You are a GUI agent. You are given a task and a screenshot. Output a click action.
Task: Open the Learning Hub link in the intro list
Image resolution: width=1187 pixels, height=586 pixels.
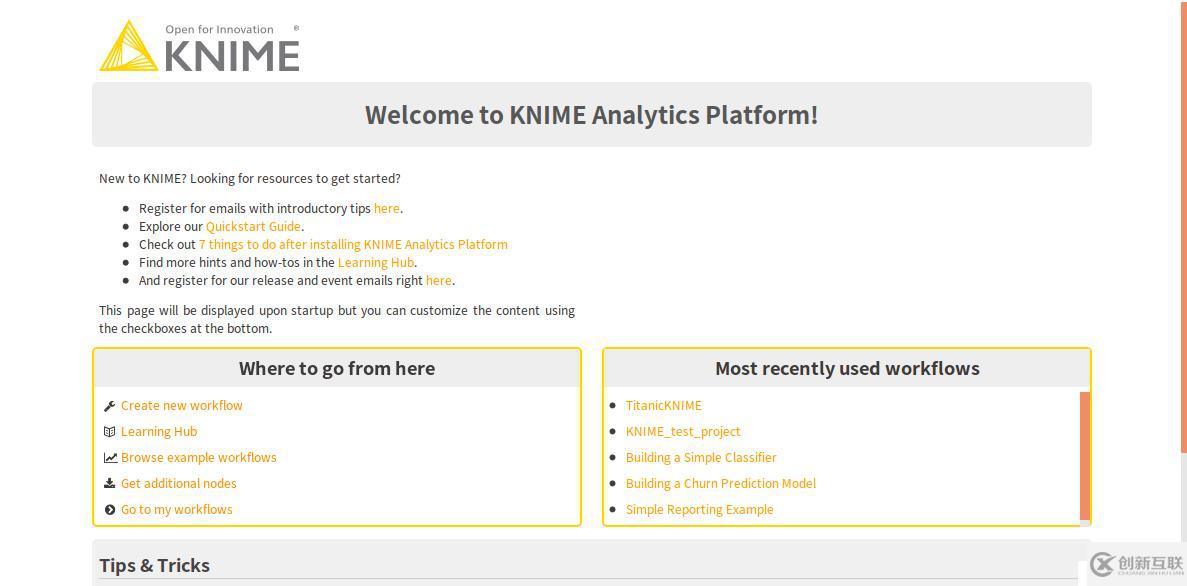(375, 263)
